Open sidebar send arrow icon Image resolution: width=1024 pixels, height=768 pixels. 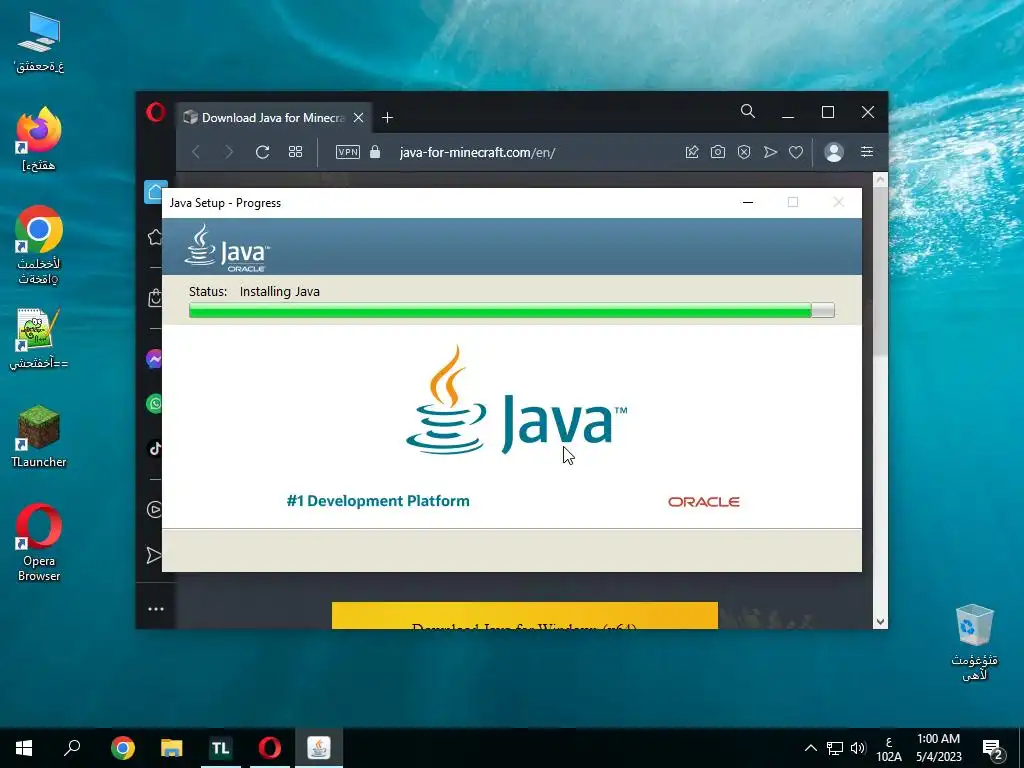[154, 555]
